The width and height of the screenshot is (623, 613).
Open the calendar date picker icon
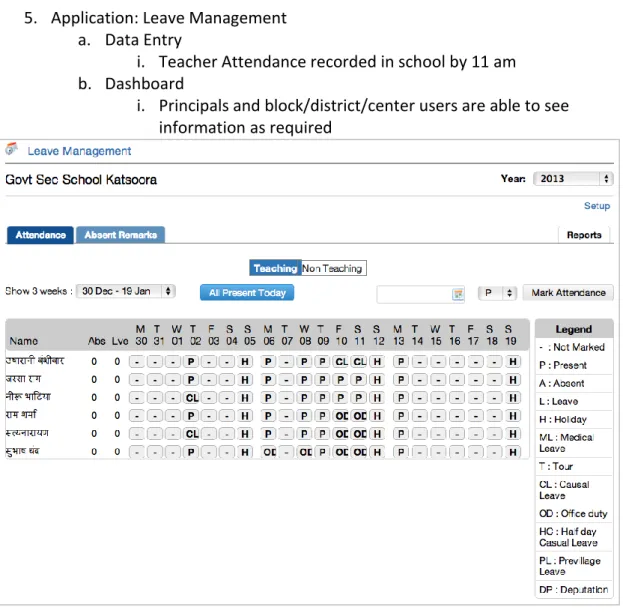[458, 294]
